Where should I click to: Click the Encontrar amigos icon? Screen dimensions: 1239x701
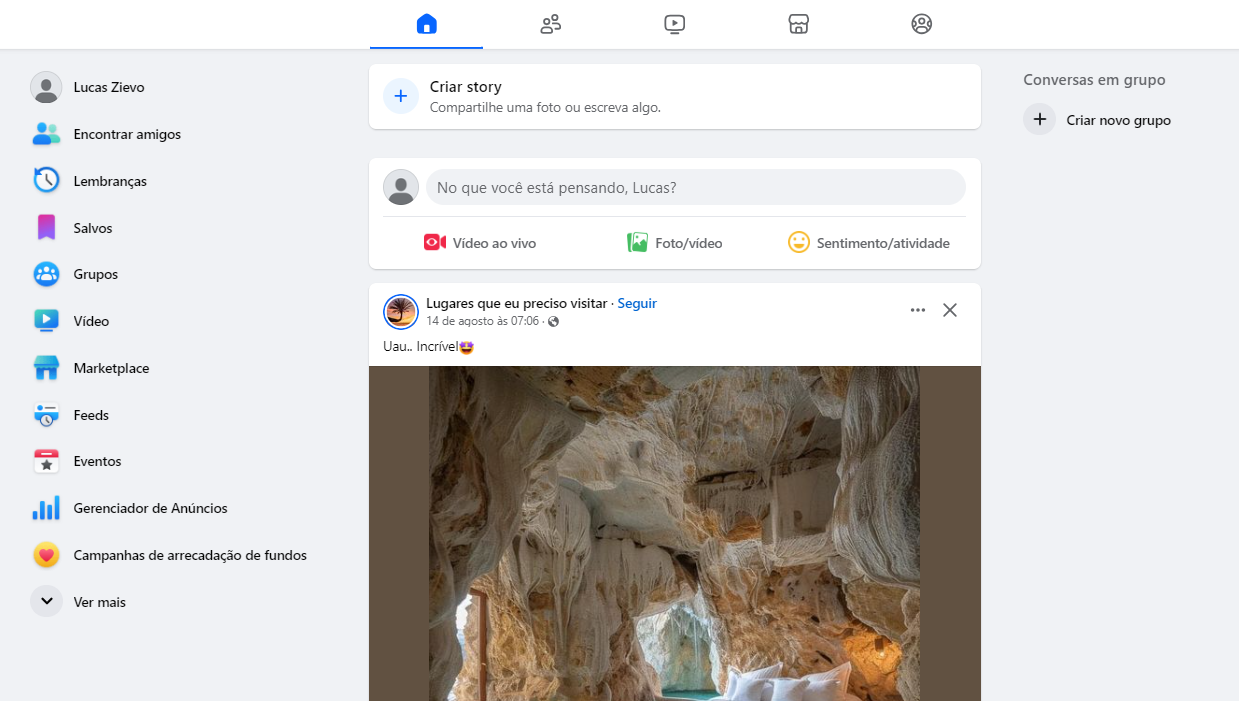(x=46, y=134)
